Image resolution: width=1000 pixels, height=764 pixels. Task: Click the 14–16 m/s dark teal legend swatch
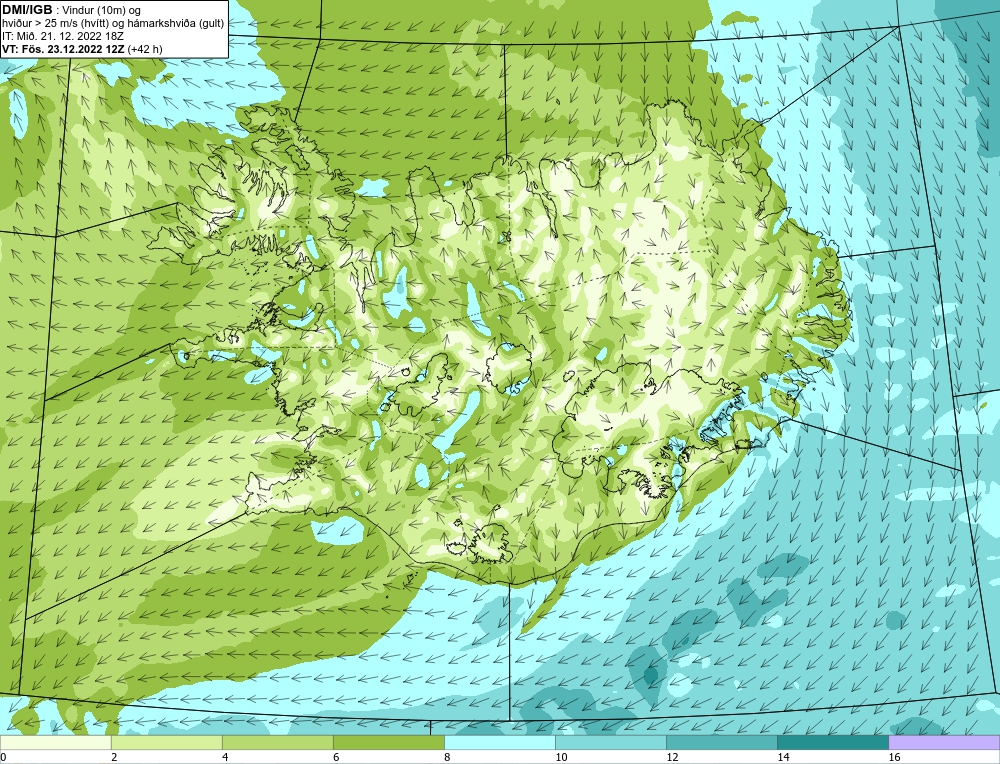(x=833, y=742)
